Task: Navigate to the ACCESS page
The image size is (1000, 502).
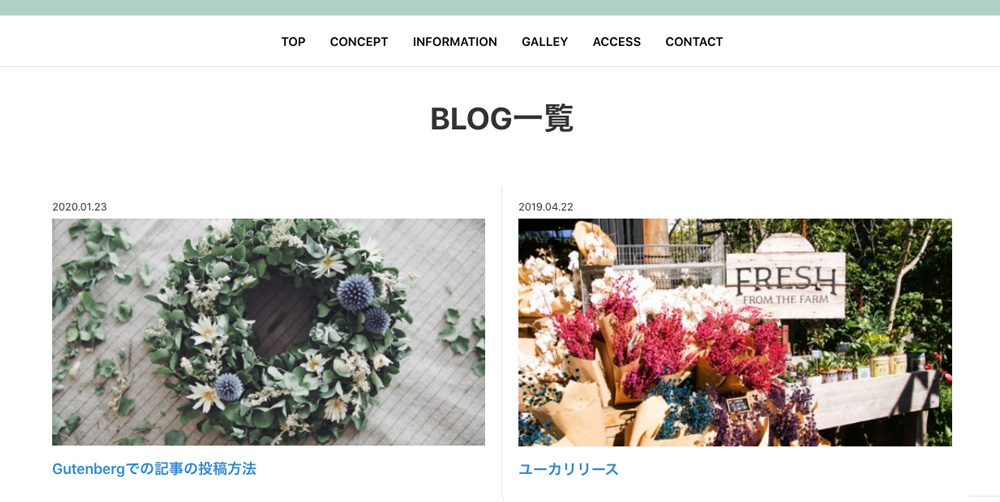Action: [617, 41]
